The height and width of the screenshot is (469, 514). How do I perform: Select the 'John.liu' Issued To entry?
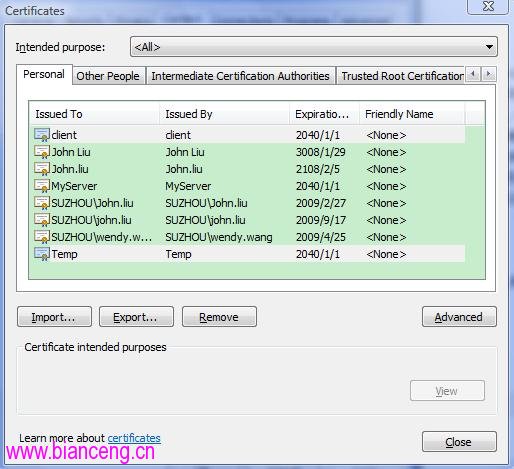(x=70, y=169)
